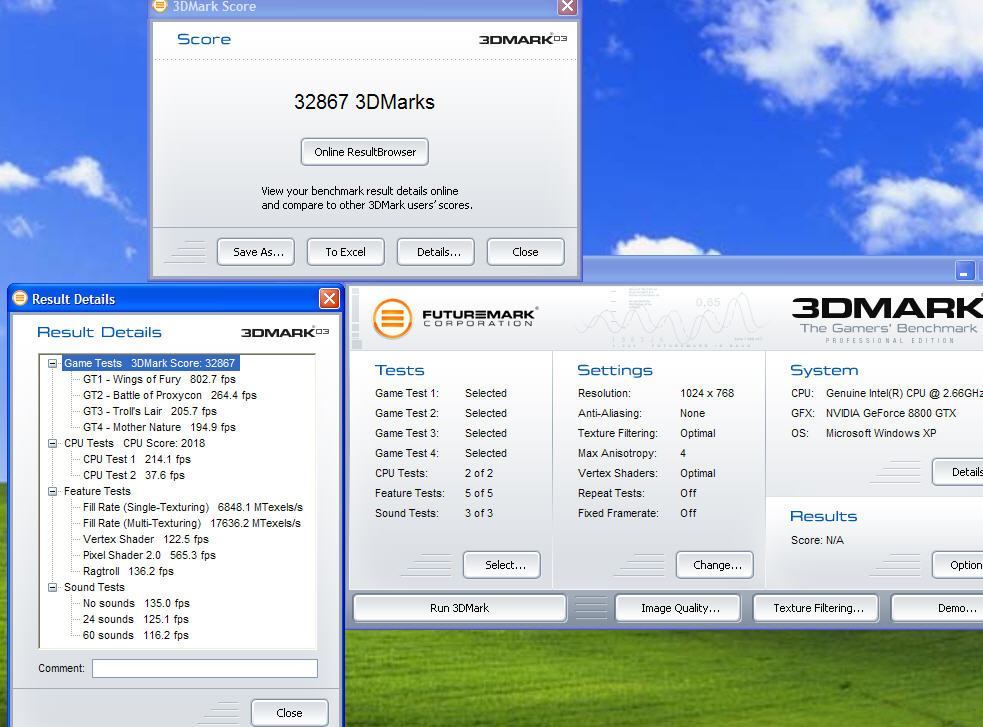Click the Demo button
This screenshot has width=983, height=727.
tap(937, 608)
